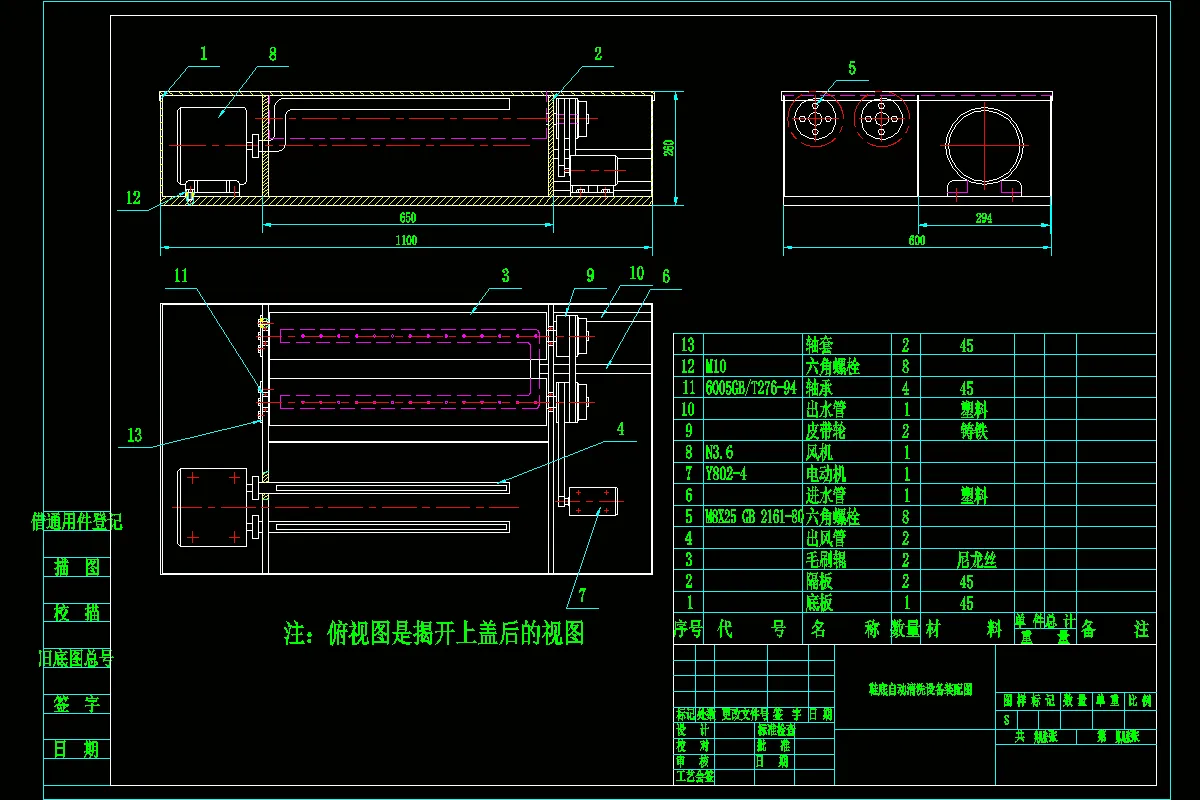1200x800 pixels.
Task: Click the note 俯视图是揭开上盖后的视图
Action: (x=437, y=632)
